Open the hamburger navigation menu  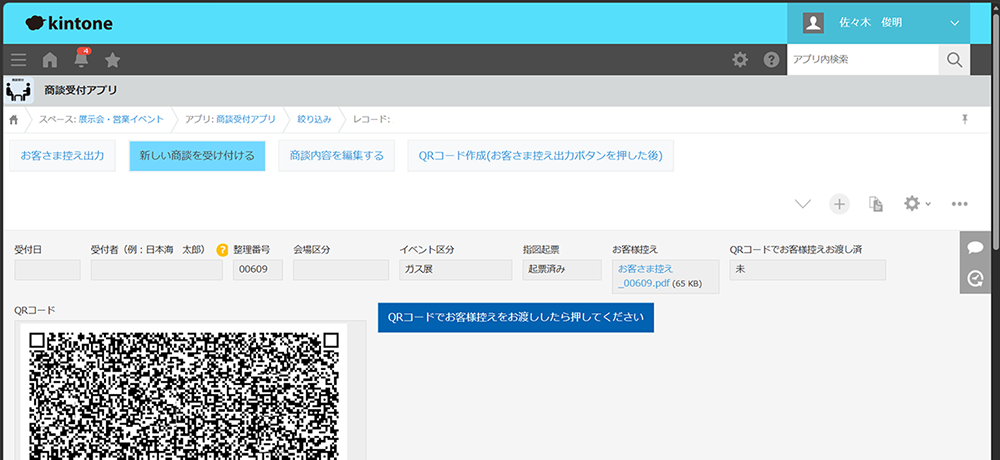point(18,60)
